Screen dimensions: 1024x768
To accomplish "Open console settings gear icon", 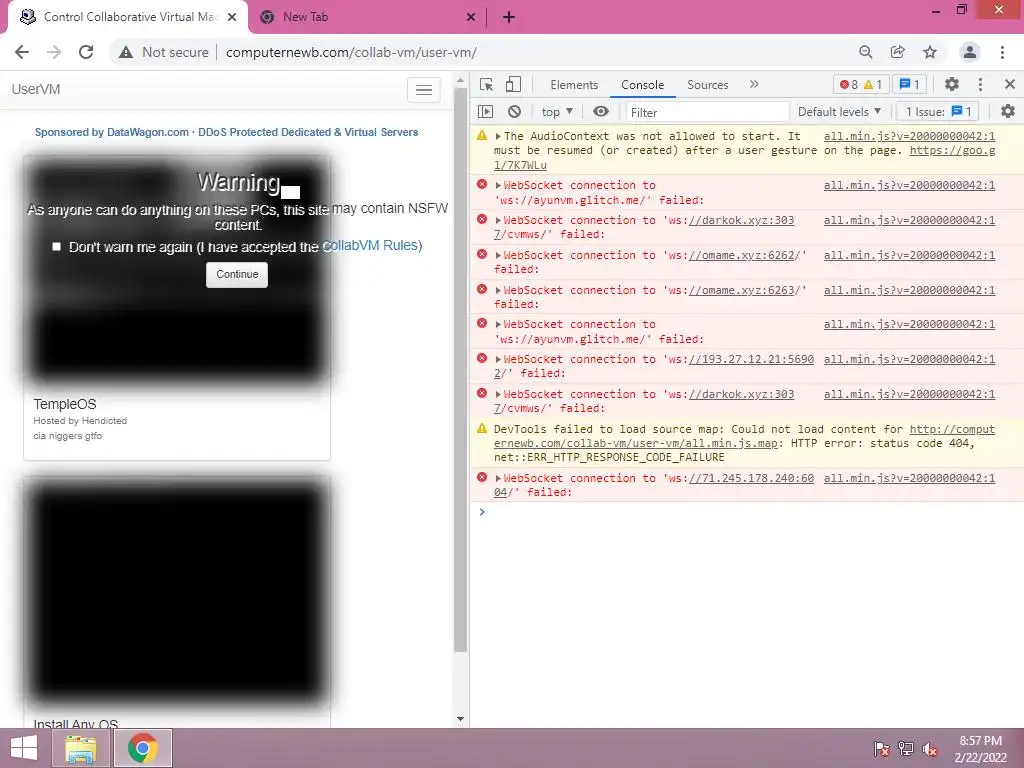I will pyautogui.click(x=1008, y=112).
